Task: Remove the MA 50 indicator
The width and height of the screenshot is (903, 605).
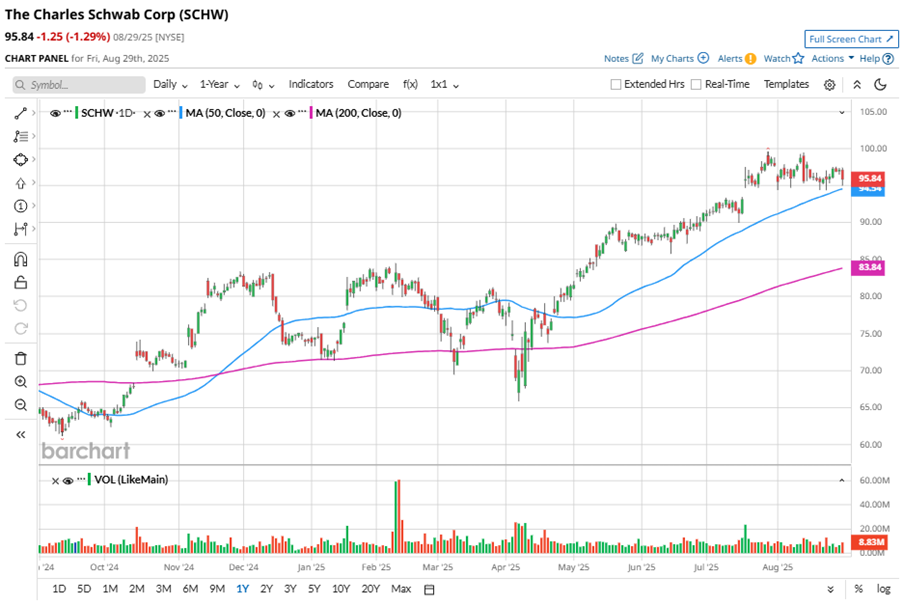Action: pyautogui.click(x=147, y=114)
